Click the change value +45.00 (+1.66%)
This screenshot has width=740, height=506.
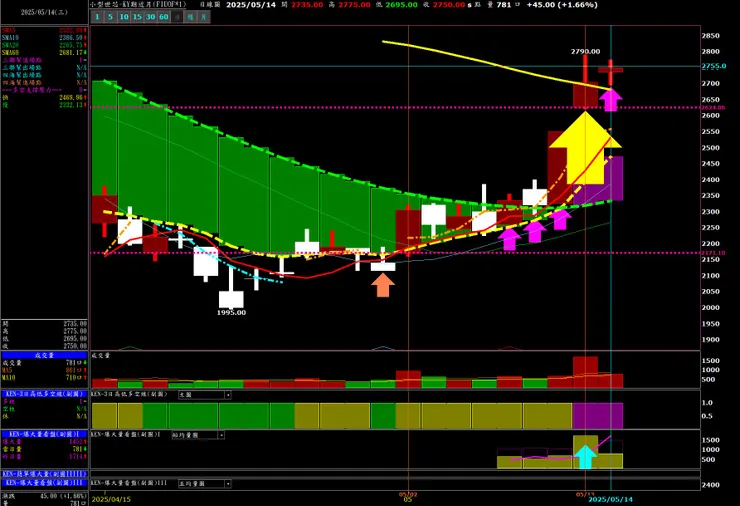[x=562, y=5]
